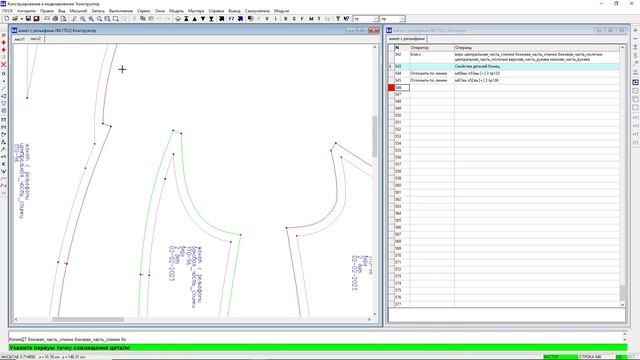Open the Сервис menu
This screenshot has height=360, width=640.
pyautogui.click(x=144, y=11)
